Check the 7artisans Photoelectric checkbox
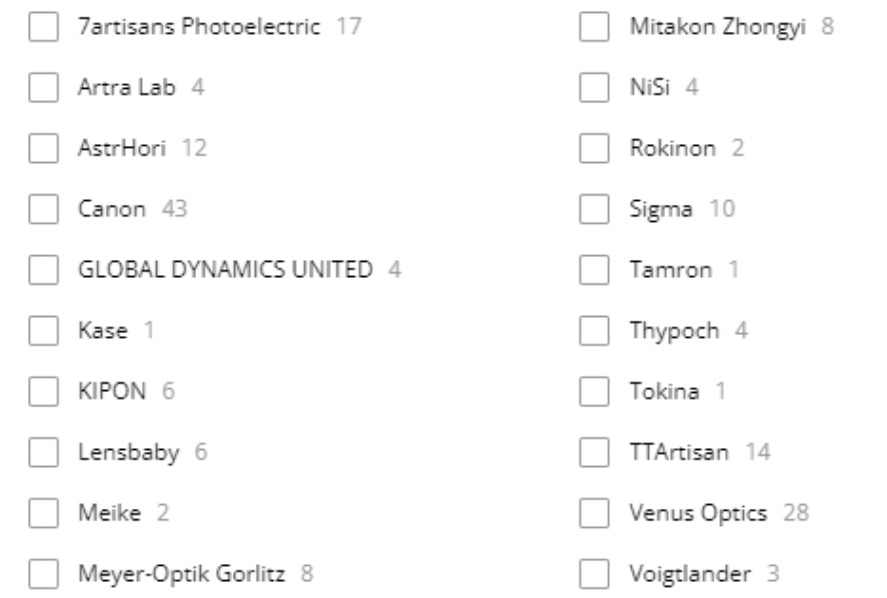 [43, 27]
